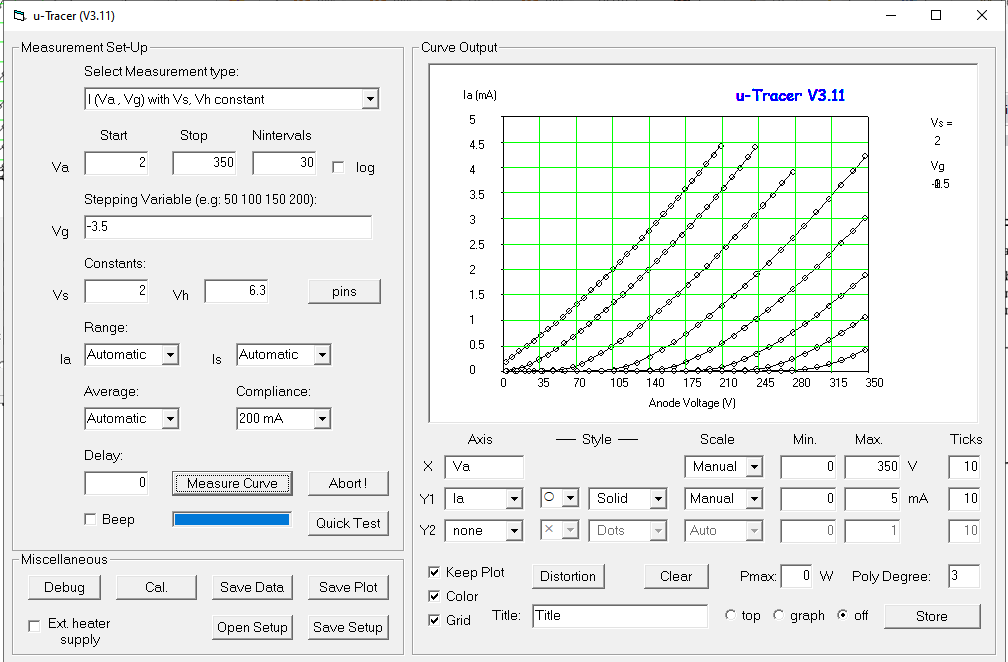1008x662 pixels.
Task: Click the Pmax input field
Action: pos(796,576)
